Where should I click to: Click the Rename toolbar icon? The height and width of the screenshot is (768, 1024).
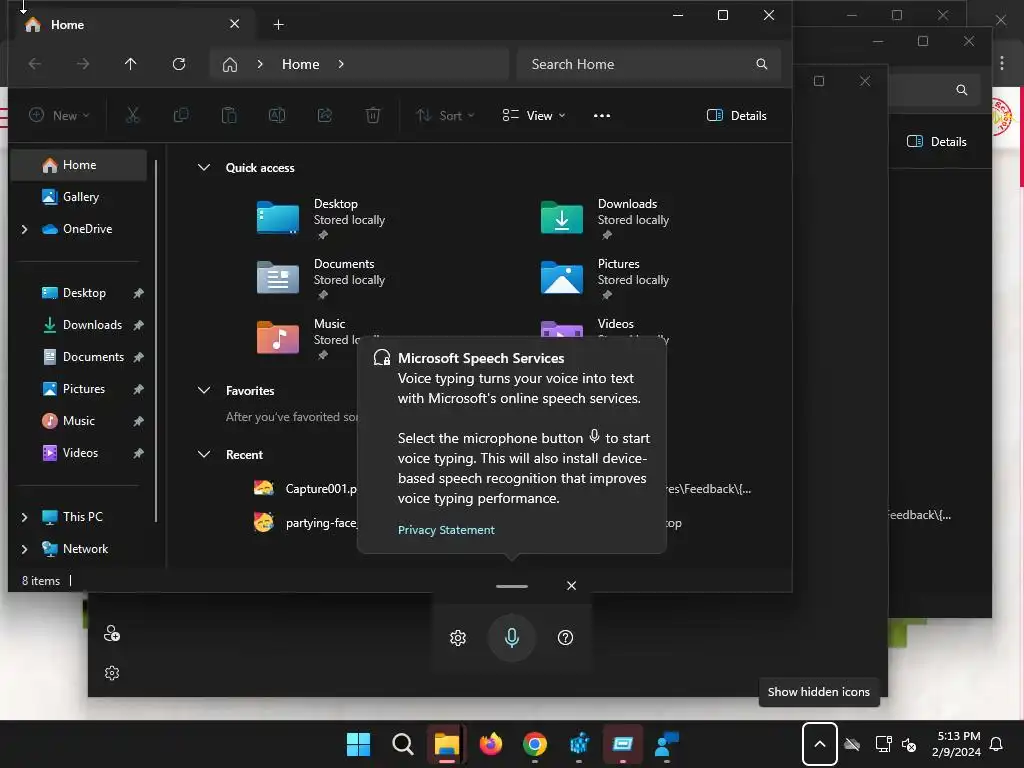[277, 116]
